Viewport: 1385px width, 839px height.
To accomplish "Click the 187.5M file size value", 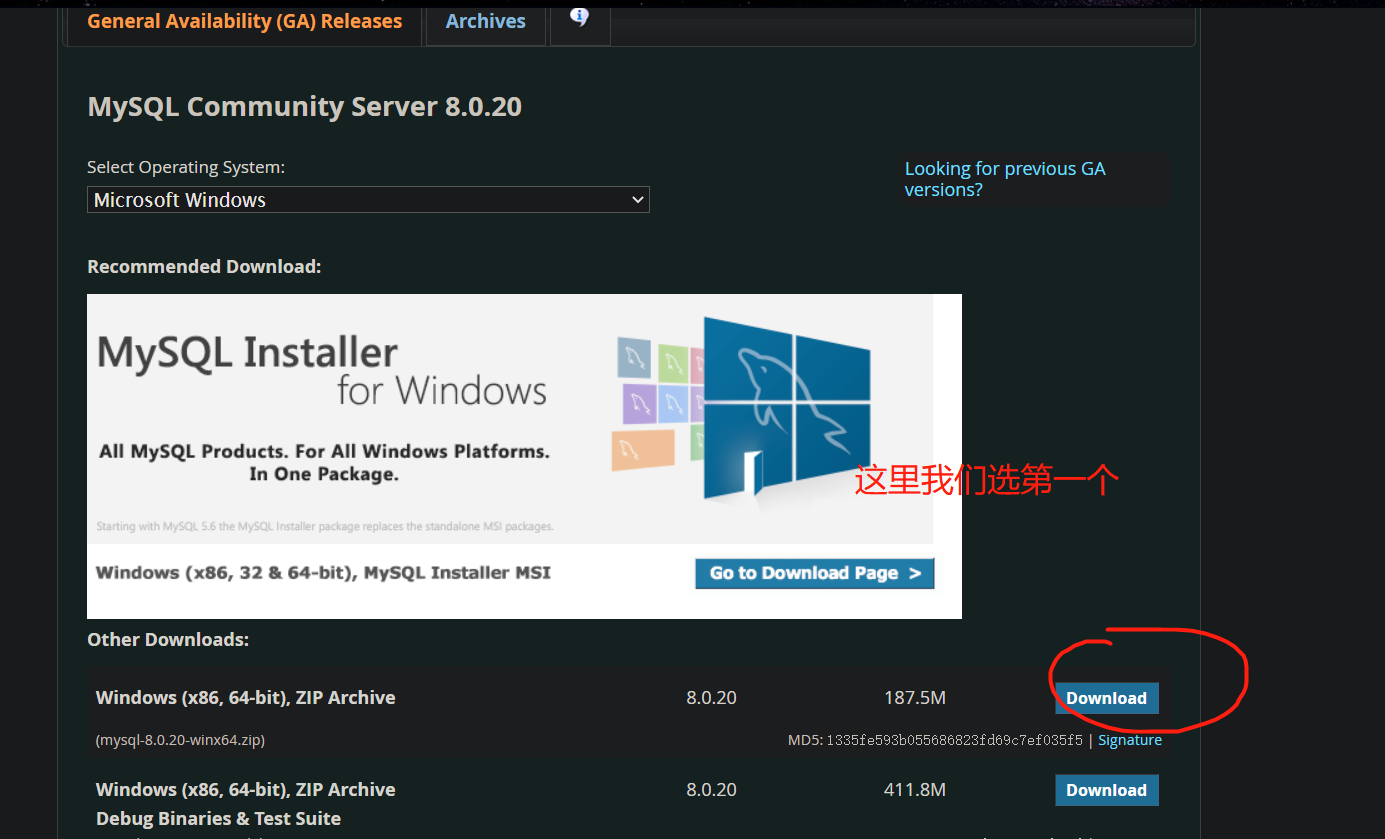I will (x=915, y=698).
